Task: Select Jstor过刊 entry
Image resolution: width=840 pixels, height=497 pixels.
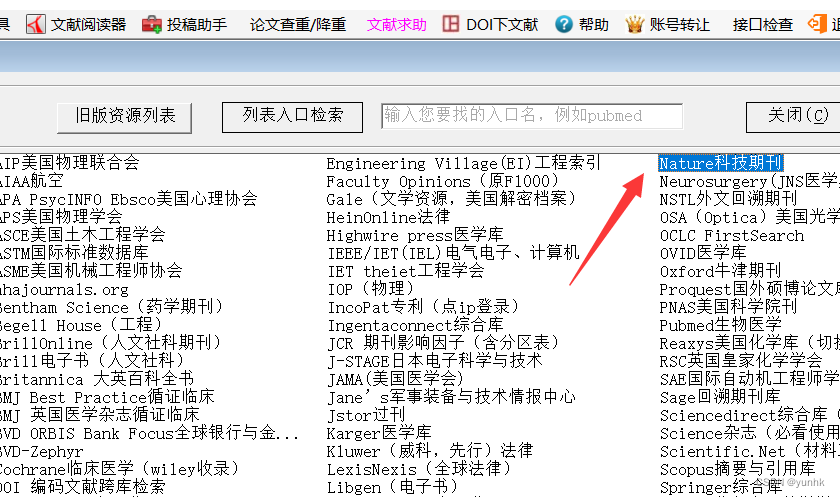Action: [366, 415]
